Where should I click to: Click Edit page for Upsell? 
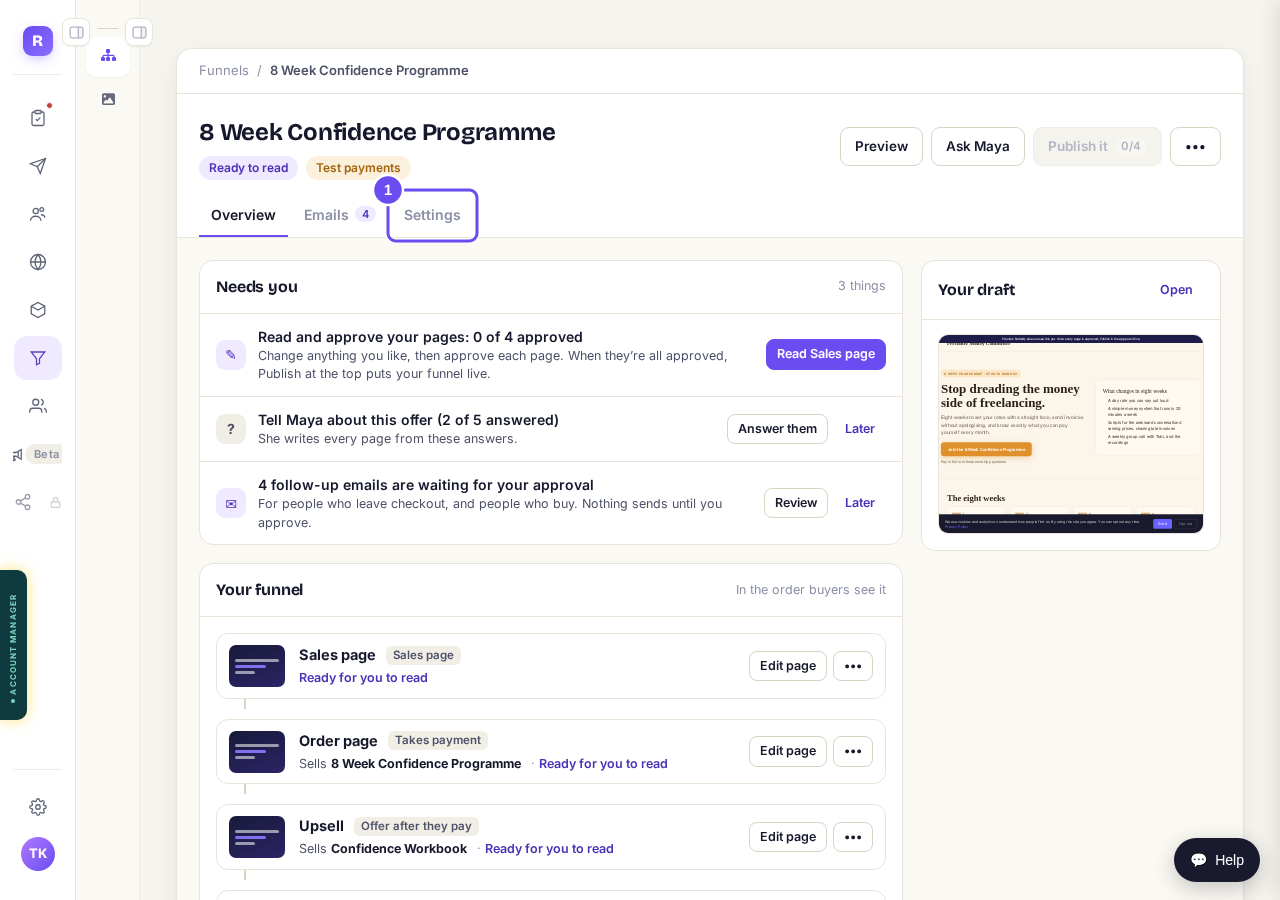tap(788, 837)
